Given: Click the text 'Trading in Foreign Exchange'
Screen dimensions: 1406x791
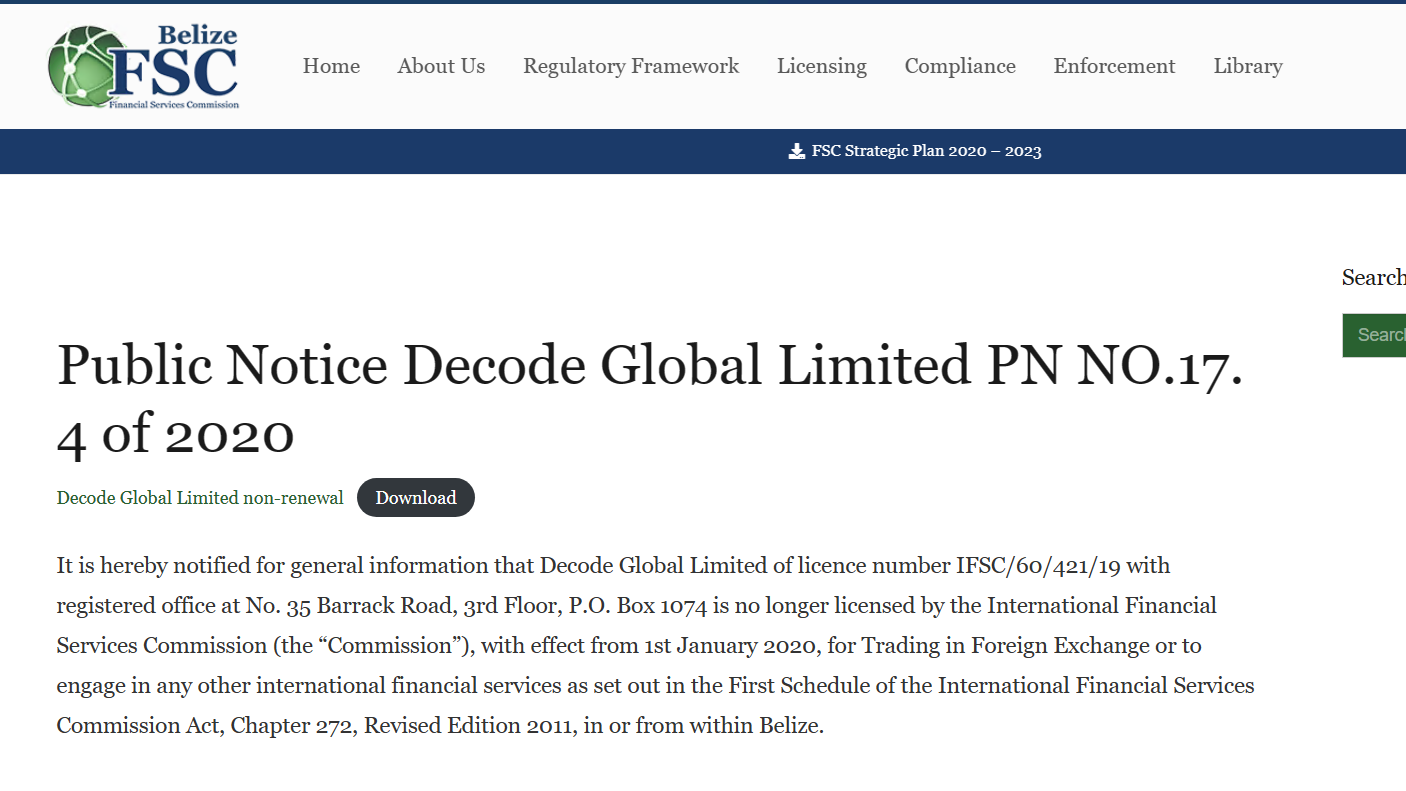Looking at the screenshot, I should 1006,645.
